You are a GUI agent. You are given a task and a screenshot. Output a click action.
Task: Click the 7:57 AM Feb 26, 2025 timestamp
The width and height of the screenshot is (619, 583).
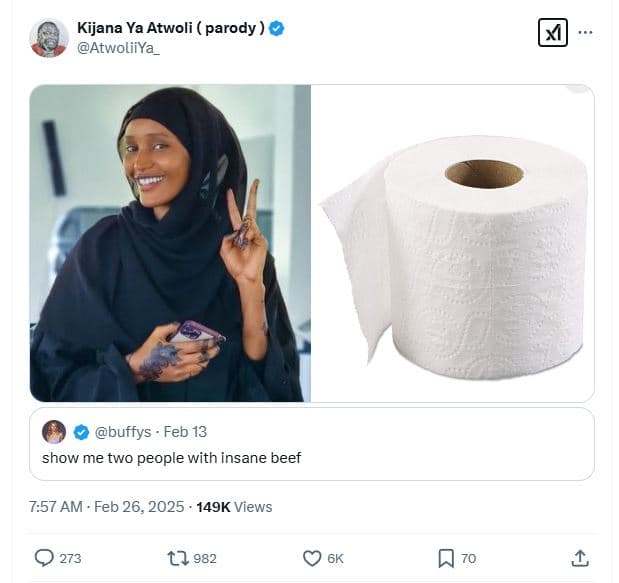point(107,507)
